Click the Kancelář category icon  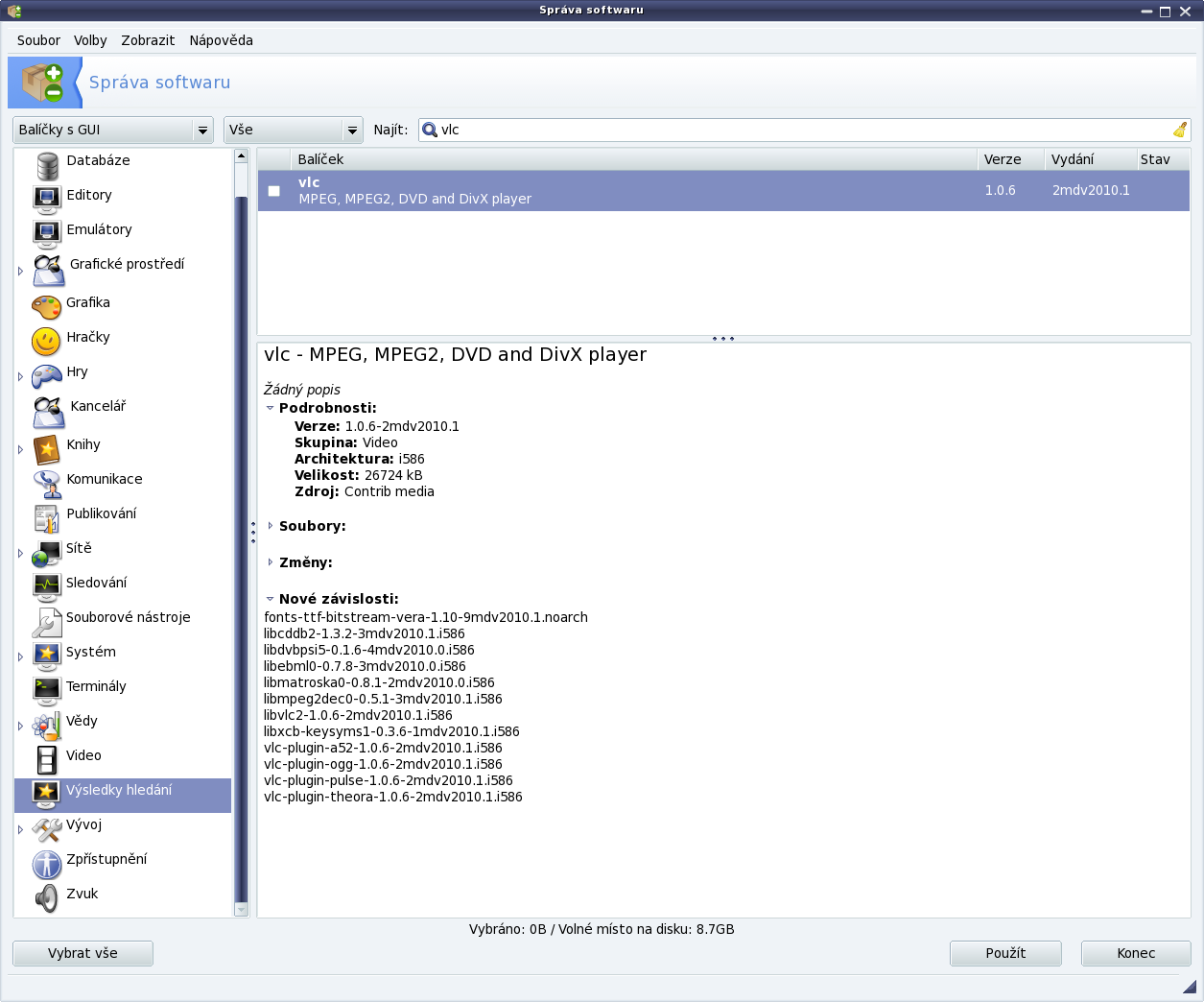click(48, 413)
